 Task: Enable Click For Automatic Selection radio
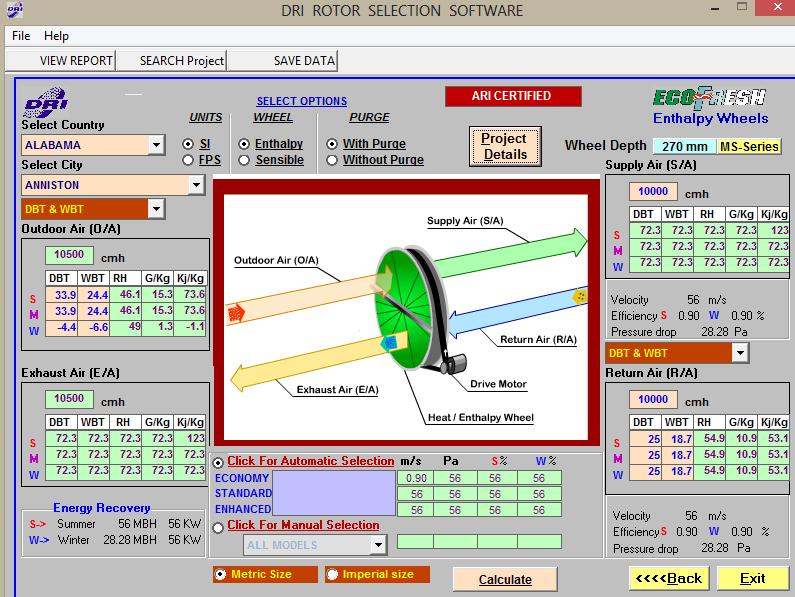click(x=218, y=463)
